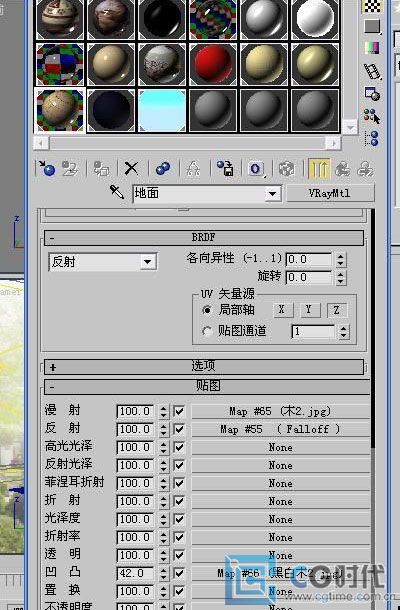Toggle 菲涅耳折射 map checkbox
The width and height of the screenshot is (400, 610).
[x=179, y=483]
